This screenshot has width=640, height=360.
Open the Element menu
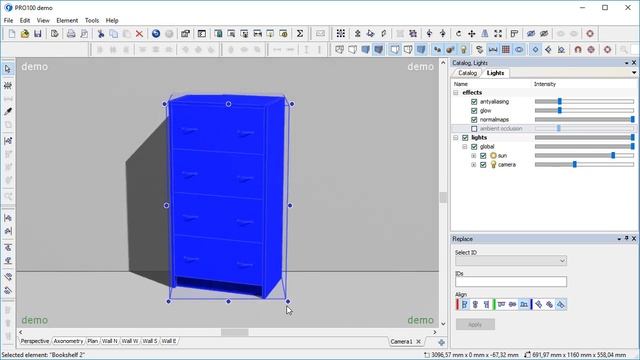67,20
